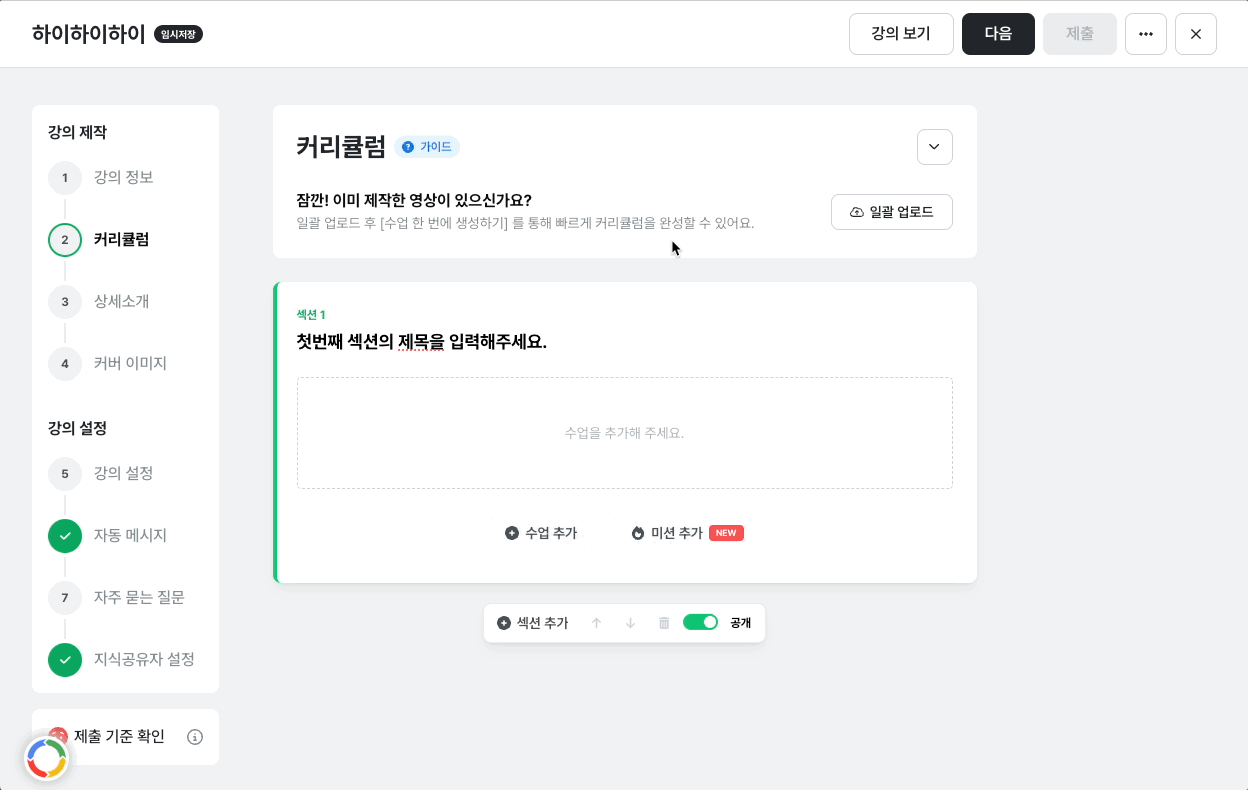The width and height of the screenshot is (1248, 790).
Task: Click the 자동 메시지 green check icon
Action: point(65,536)
